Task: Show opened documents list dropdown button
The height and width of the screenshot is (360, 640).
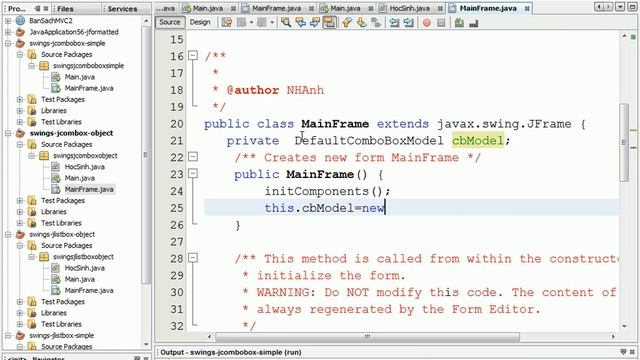Action: (x=620, y=7)
